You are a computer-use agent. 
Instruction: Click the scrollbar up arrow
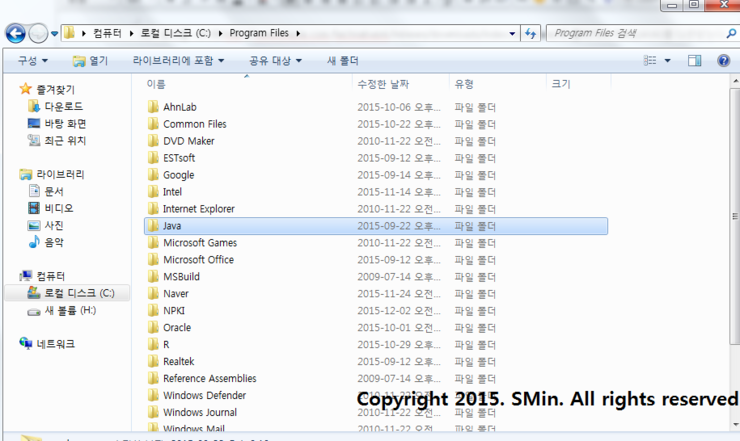click(x=735, y=82)
